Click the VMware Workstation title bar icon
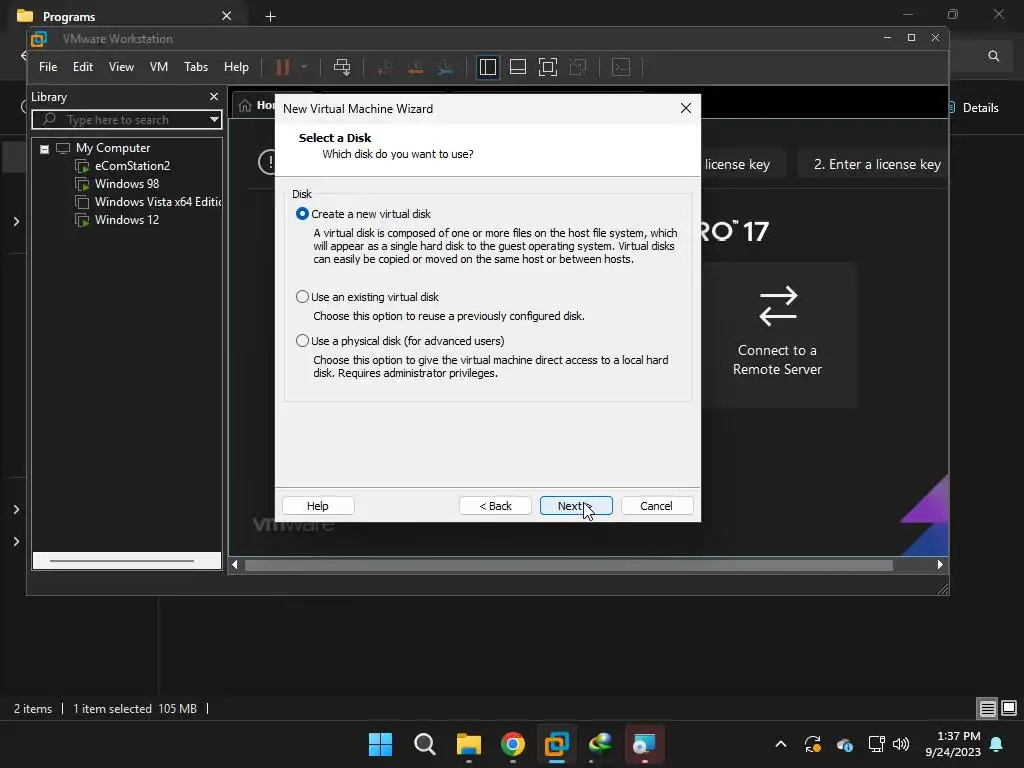1024x768 pixels. [39, 39]
